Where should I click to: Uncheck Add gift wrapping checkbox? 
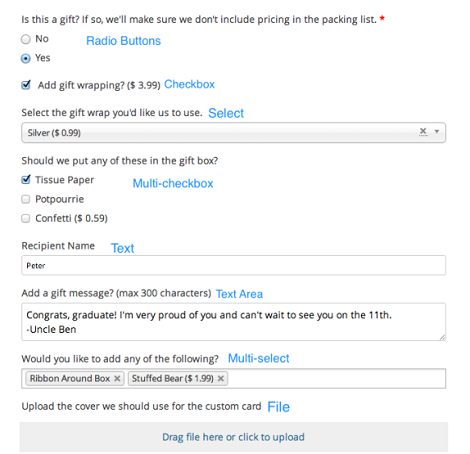pyautogui.click(x=26, y=85)
